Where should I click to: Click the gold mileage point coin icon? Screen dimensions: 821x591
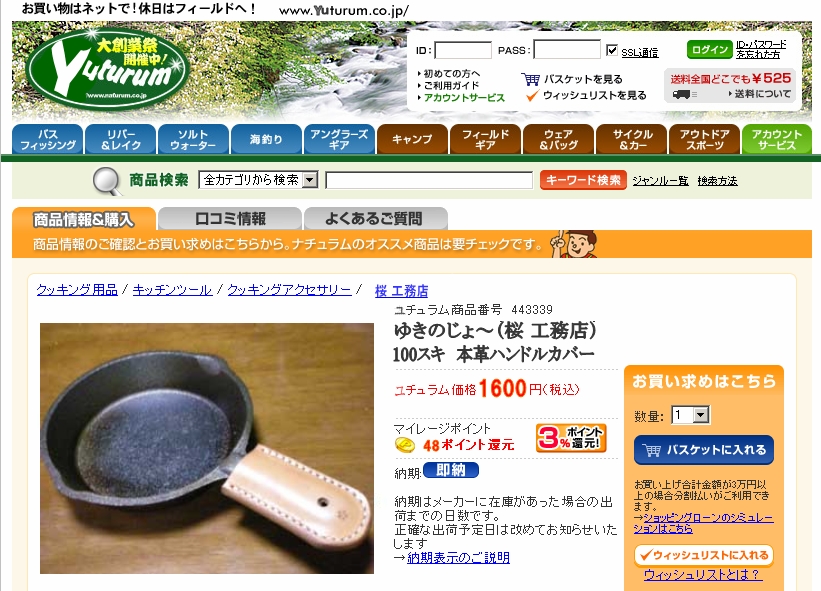point(405,445)
